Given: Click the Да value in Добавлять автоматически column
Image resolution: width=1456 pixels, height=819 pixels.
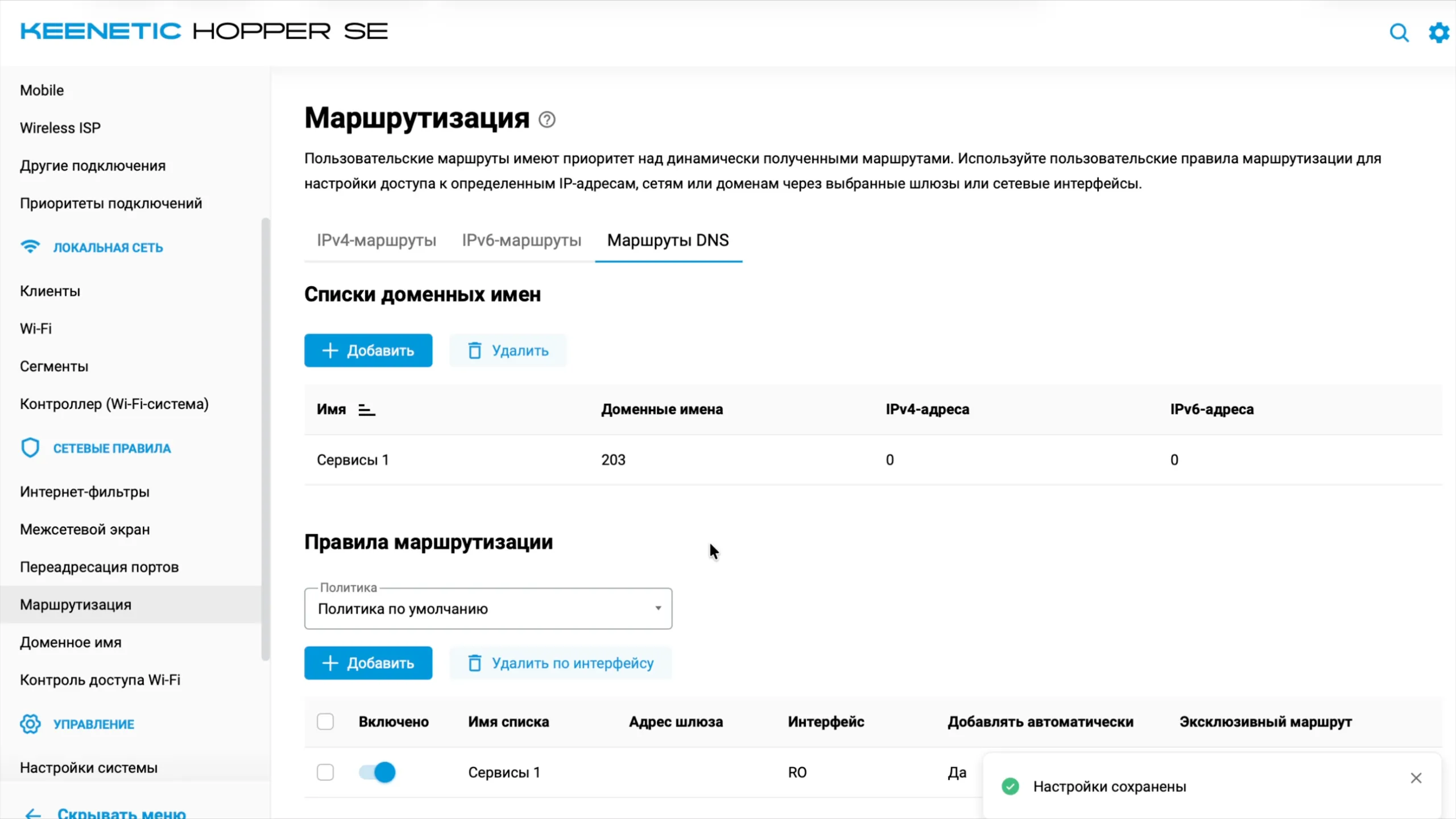Looking at the screenshot, I should (957, 772).
